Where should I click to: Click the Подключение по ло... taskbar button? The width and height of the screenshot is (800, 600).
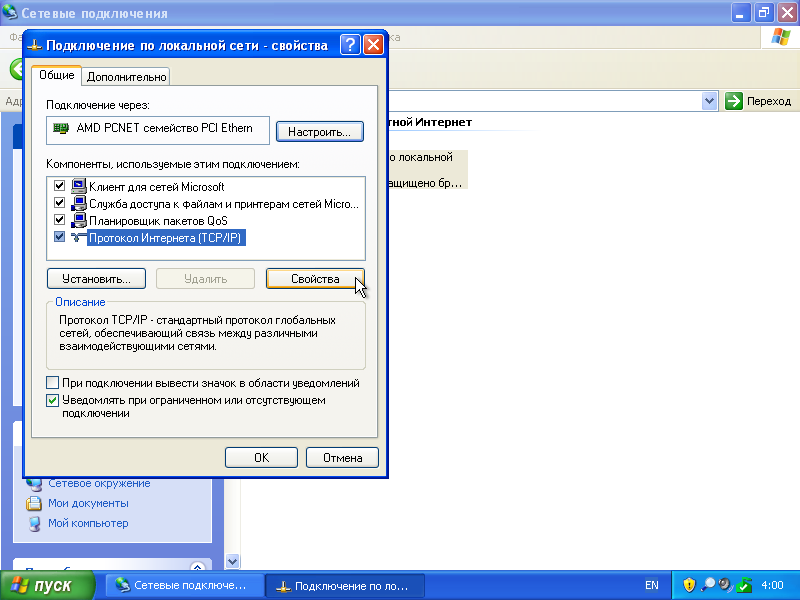click(345, 586)
